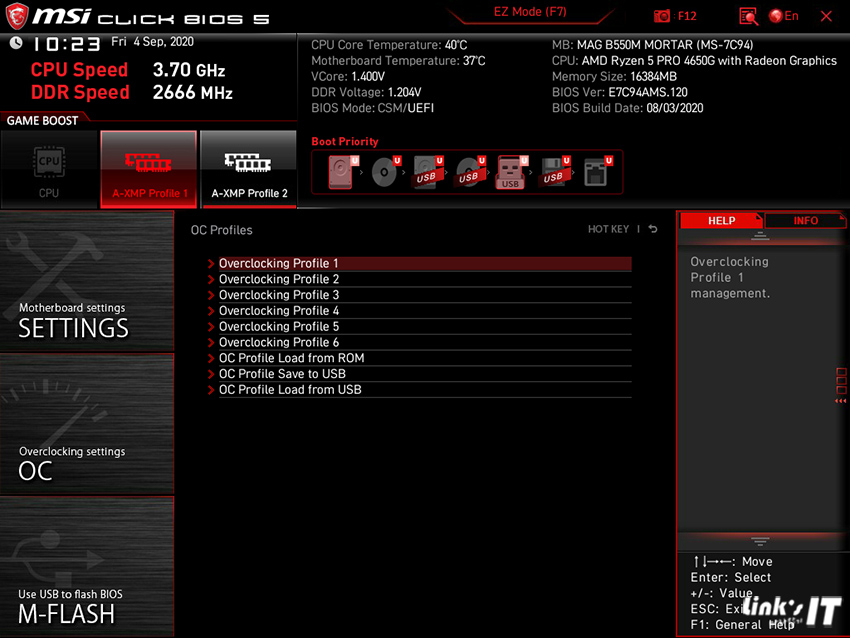This screenshot has height=638, width=850.
Task: Select the hard disk boot device icon
Action: [x=343, y=172]
